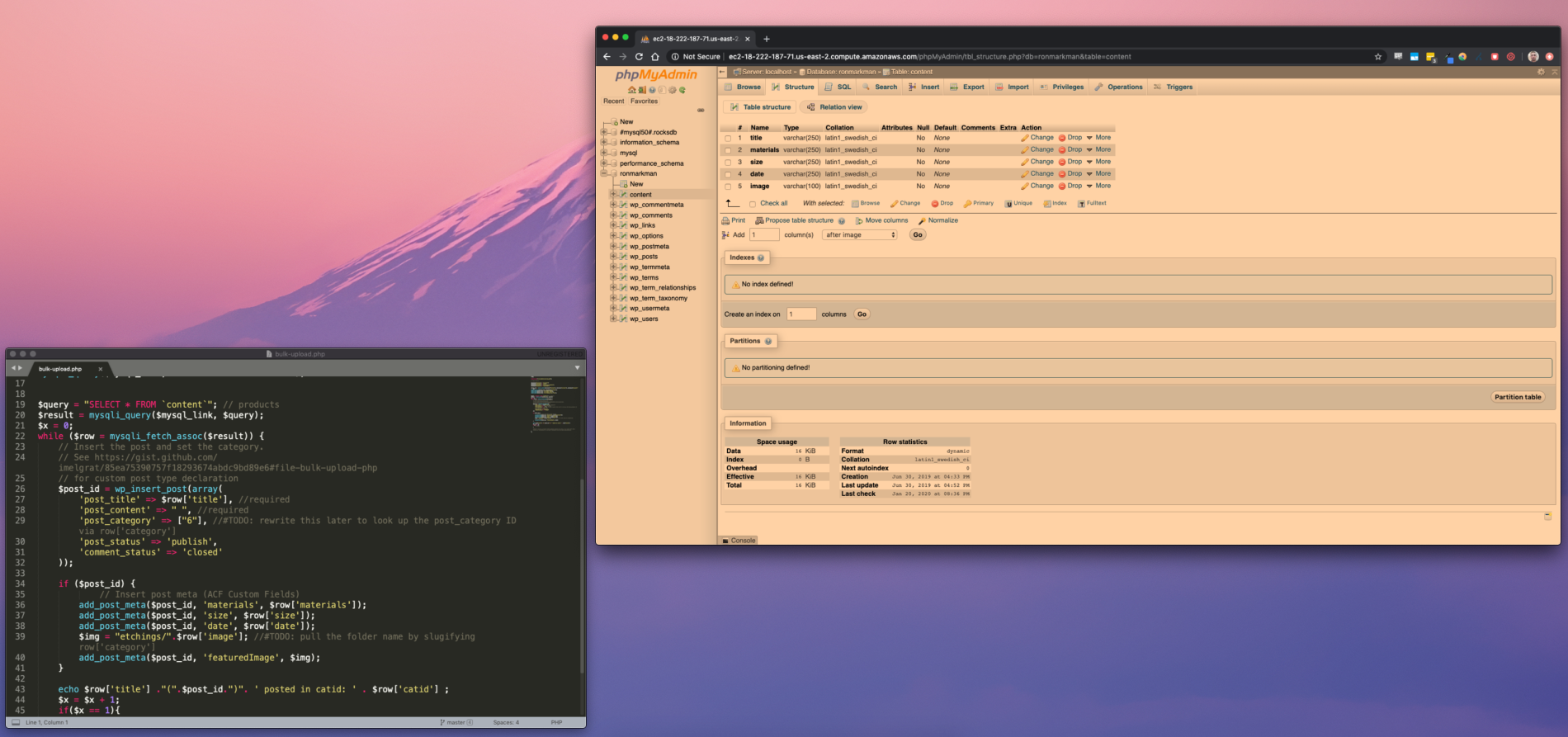Switch to the Browse tab
Viewport: 1568px width, 737px height.
(743, 87)
